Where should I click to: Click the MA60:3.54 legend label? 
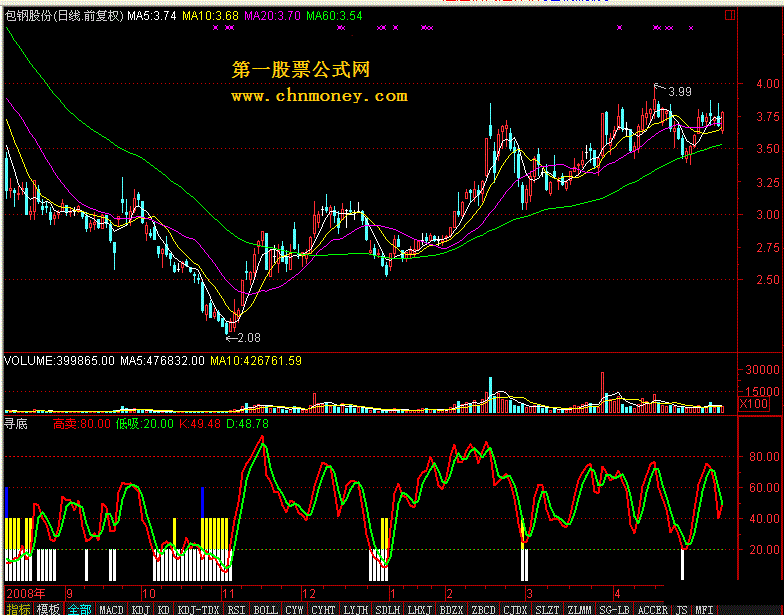point(334,16)
